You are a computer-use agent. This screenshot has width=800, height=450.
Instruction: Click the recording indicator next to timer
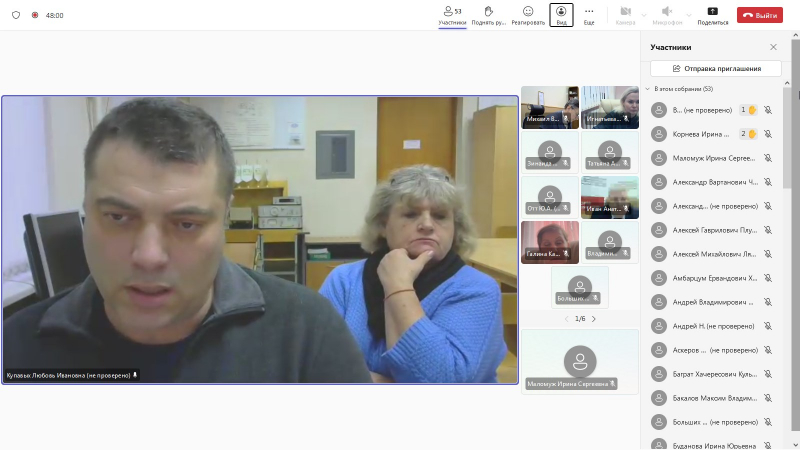click(x=35, y=16)
